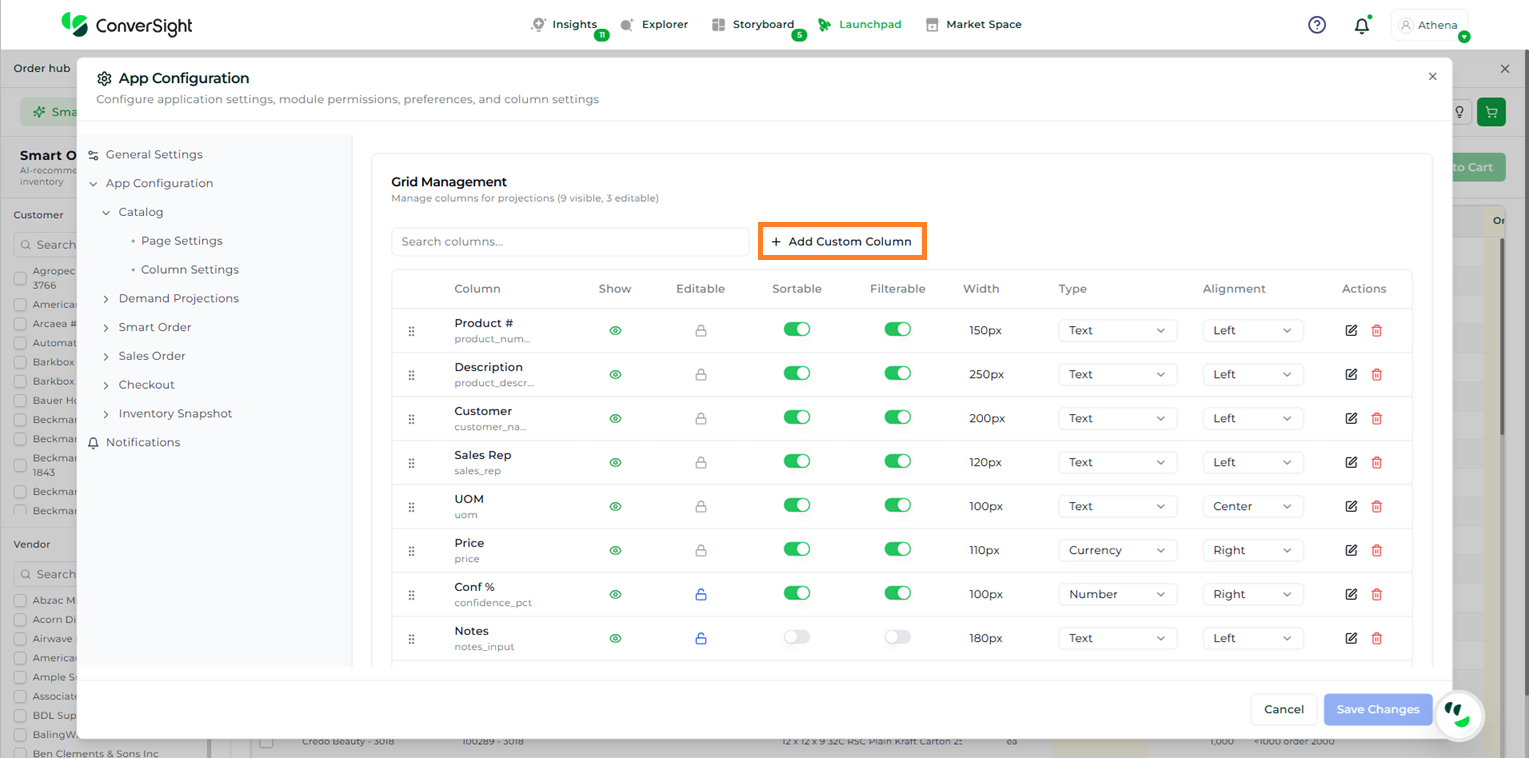Click the lock icon for Conf % row

pyautogui.click(x=701, y=594)
